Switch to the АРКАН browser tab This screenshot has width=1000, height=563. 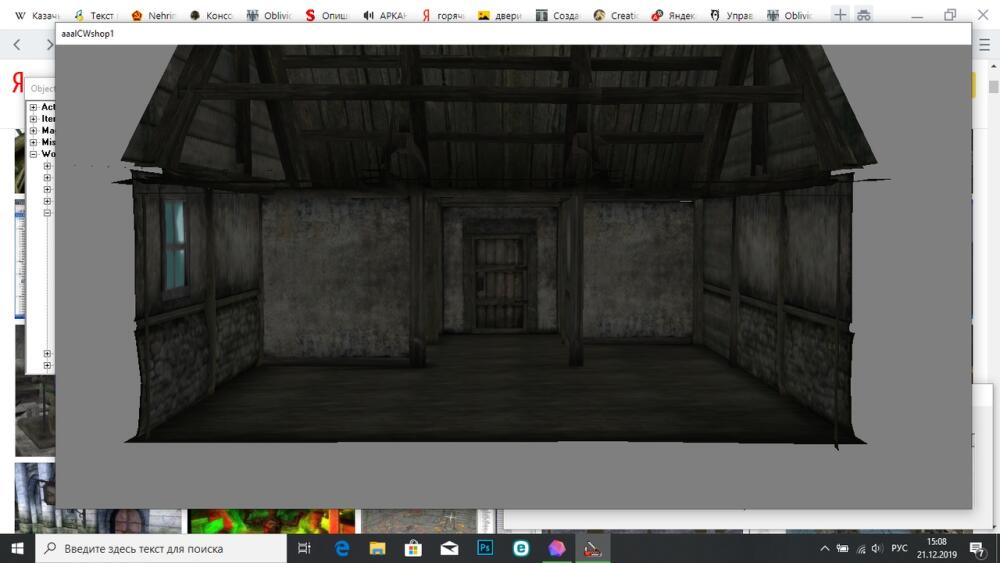(385, 15)
